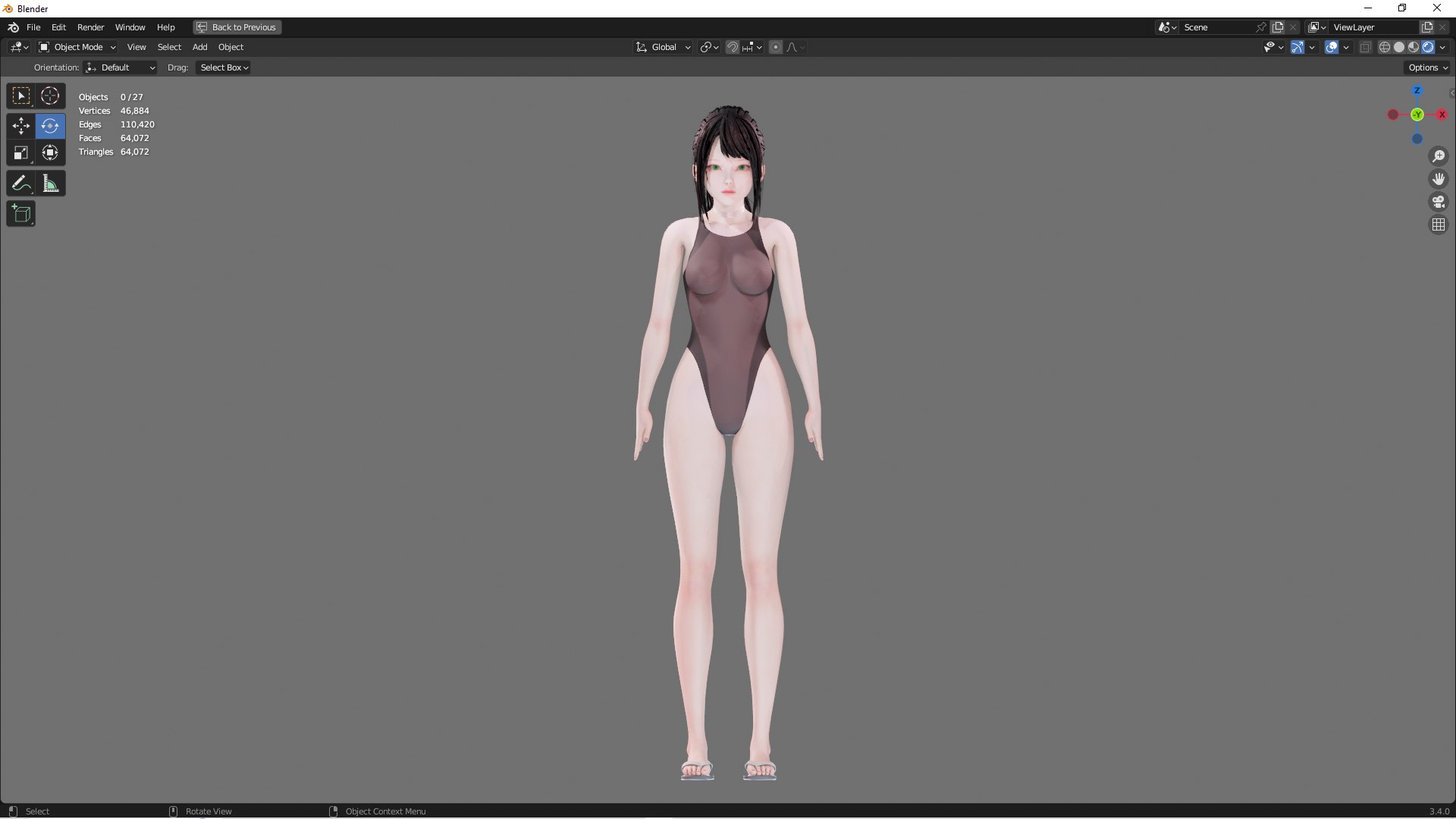The image size is (1456, 819).
Task: Switch to solid shading
Action: [x=1399, y=47]
